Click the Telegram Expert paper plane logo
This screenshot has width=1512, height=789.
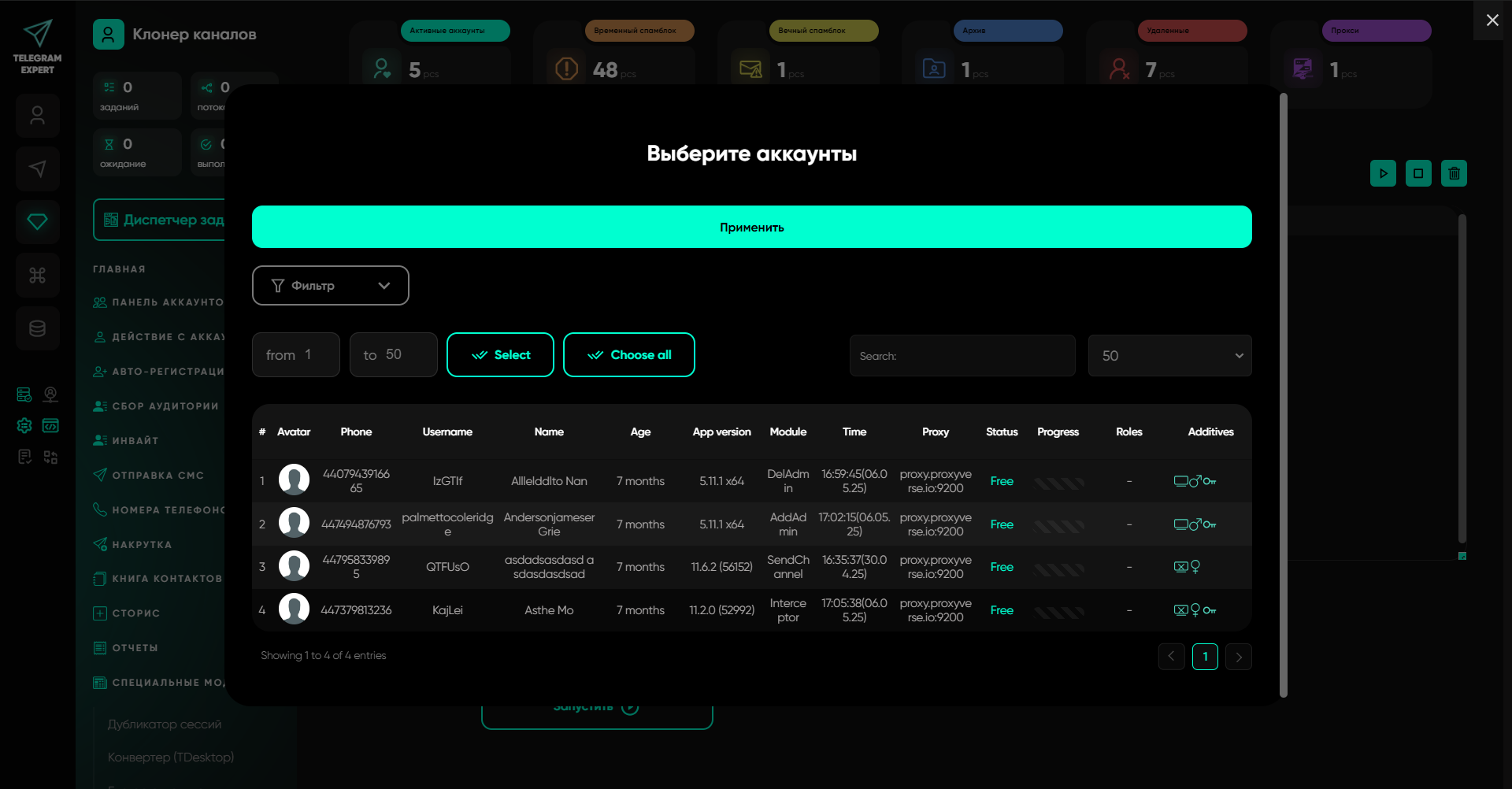[37, 34]
